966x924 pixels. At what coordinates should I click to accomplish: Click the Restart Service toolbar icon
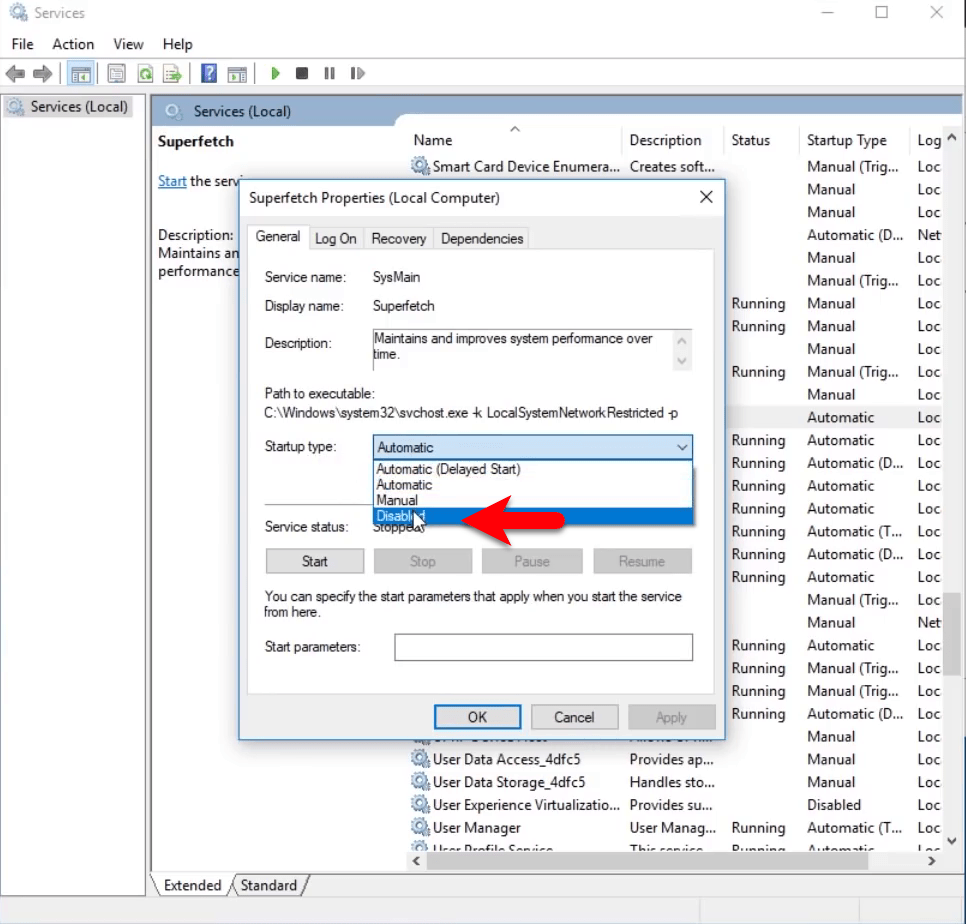click(357, 74)
